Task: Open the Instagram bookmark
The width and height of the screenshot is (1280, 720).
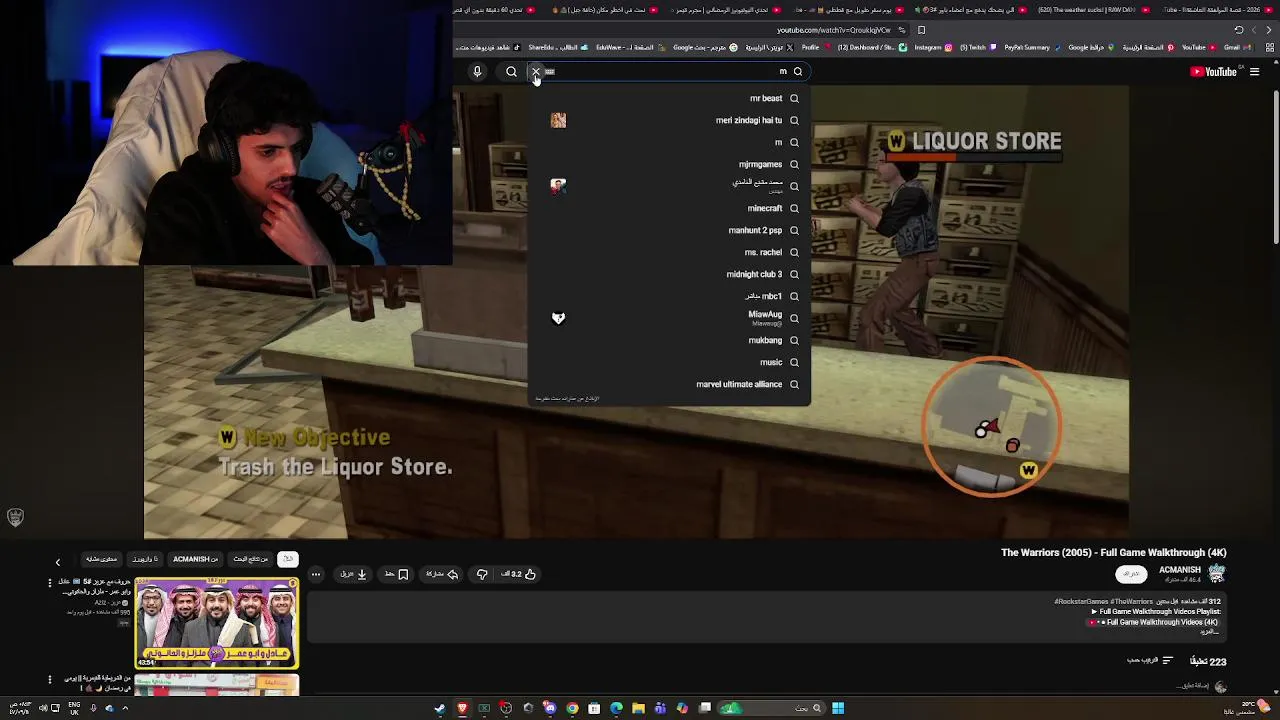Action: pyautogui.click(x=933, y=47)
